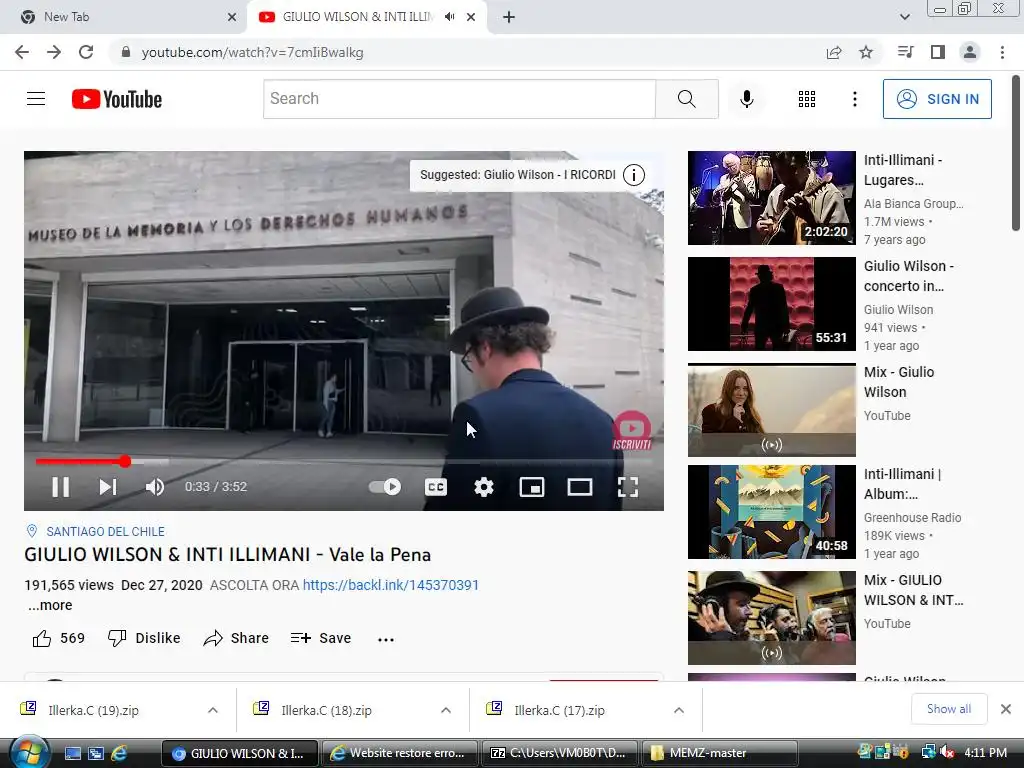This screenshot has width=1024, height=768.
Task: Open the YouTube apps grid
Action: pyautogui.click(x=807, y=99)
